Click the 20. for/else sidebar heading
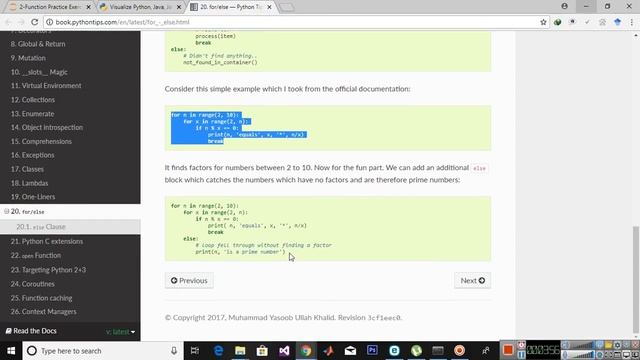This screenshot has height=360, width=640. pyautogui.click(x=28, y=211)
